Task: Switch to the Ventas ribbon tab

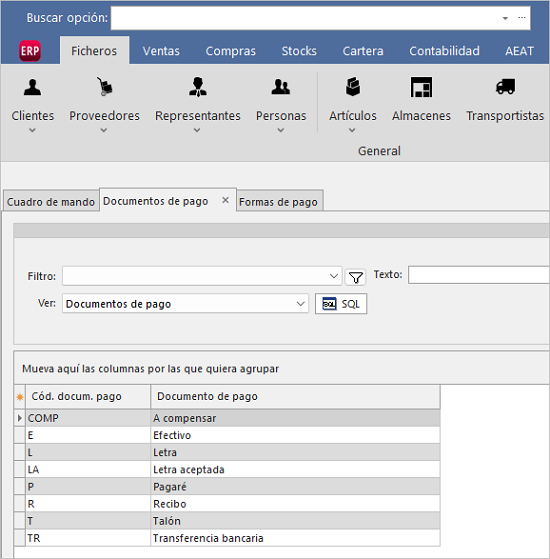Action: click(x=161, y=51)
